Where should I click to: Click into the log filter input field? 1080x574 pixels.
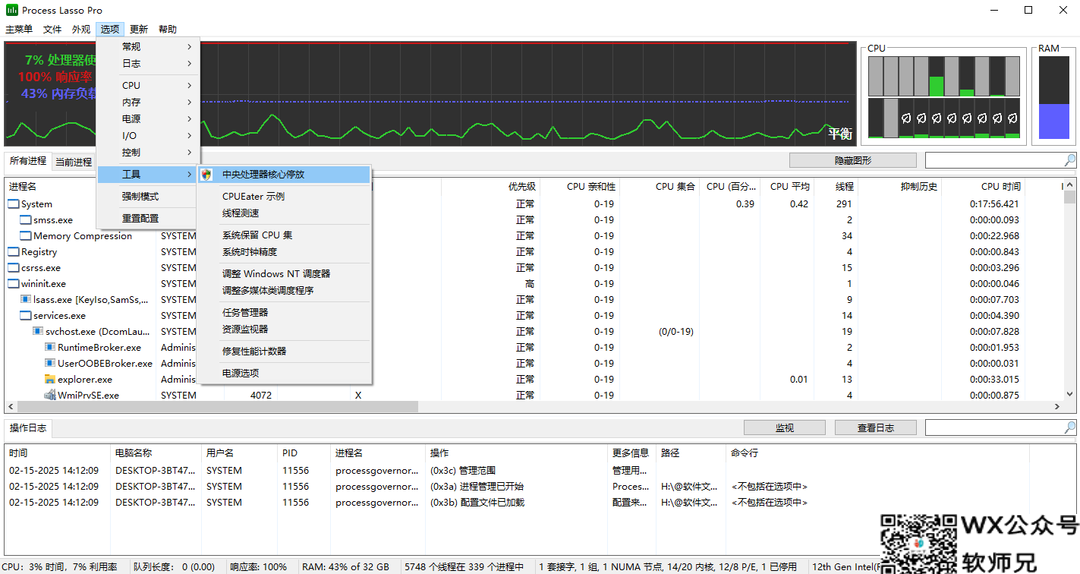(994, 428)
